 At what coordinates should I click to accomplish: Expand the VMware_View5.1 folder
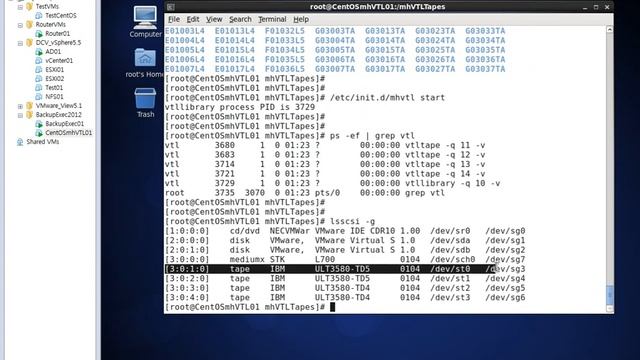pos(20,106)
